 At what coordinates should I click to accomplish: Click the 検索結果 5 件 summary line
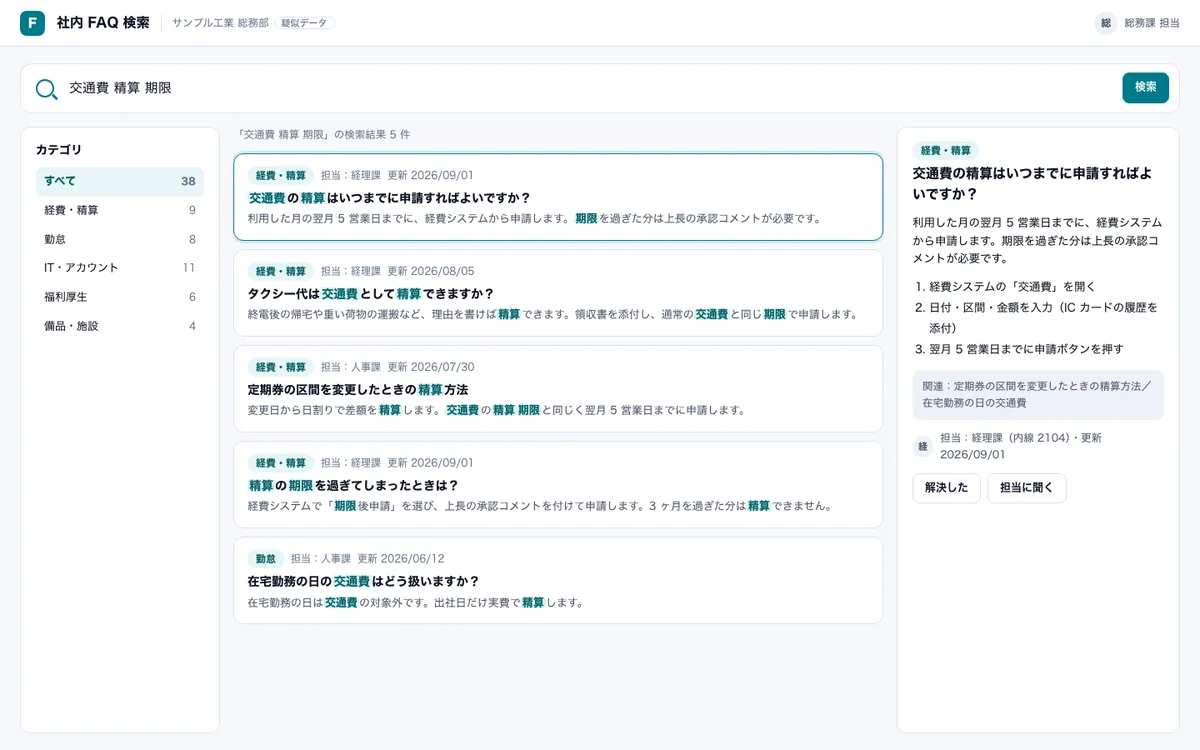[x=323, y=134]
